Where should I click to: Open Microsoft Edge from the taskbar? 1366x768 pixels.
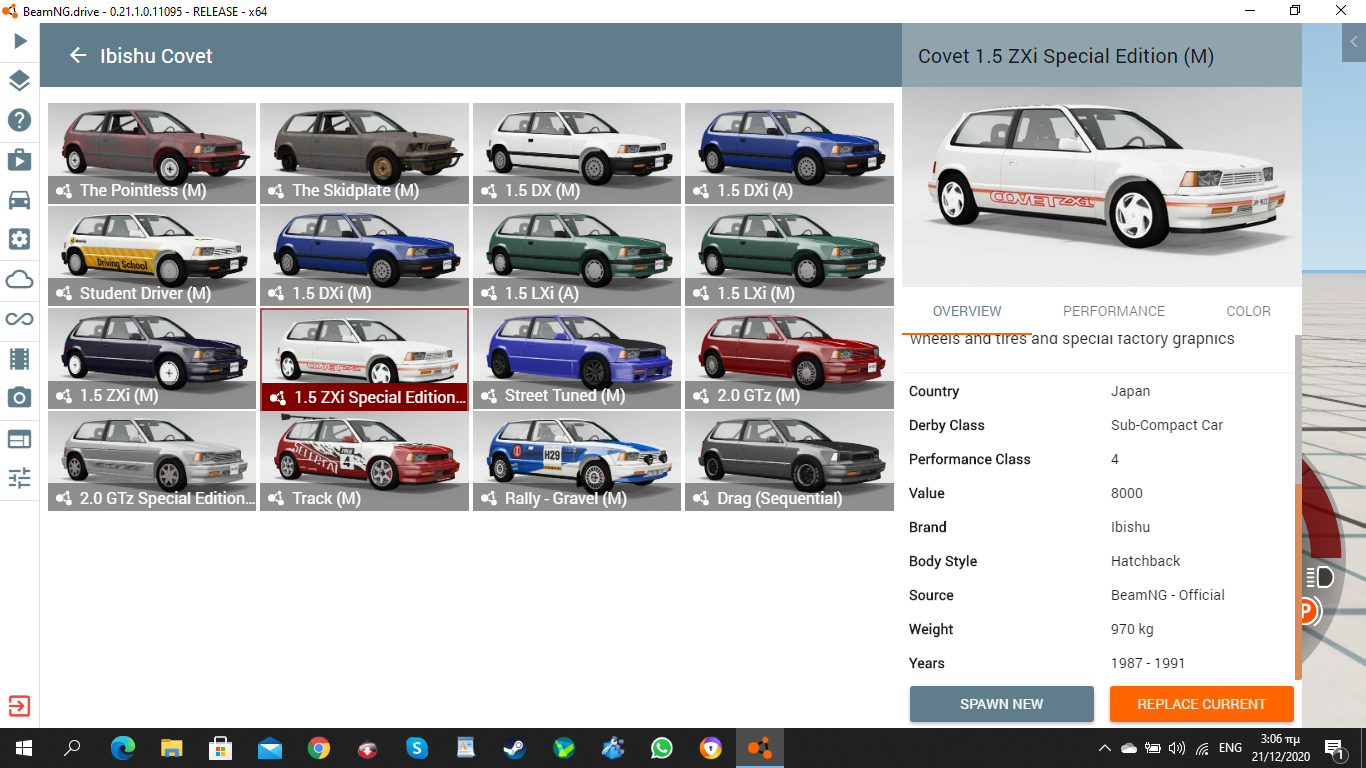pos(123,748)
